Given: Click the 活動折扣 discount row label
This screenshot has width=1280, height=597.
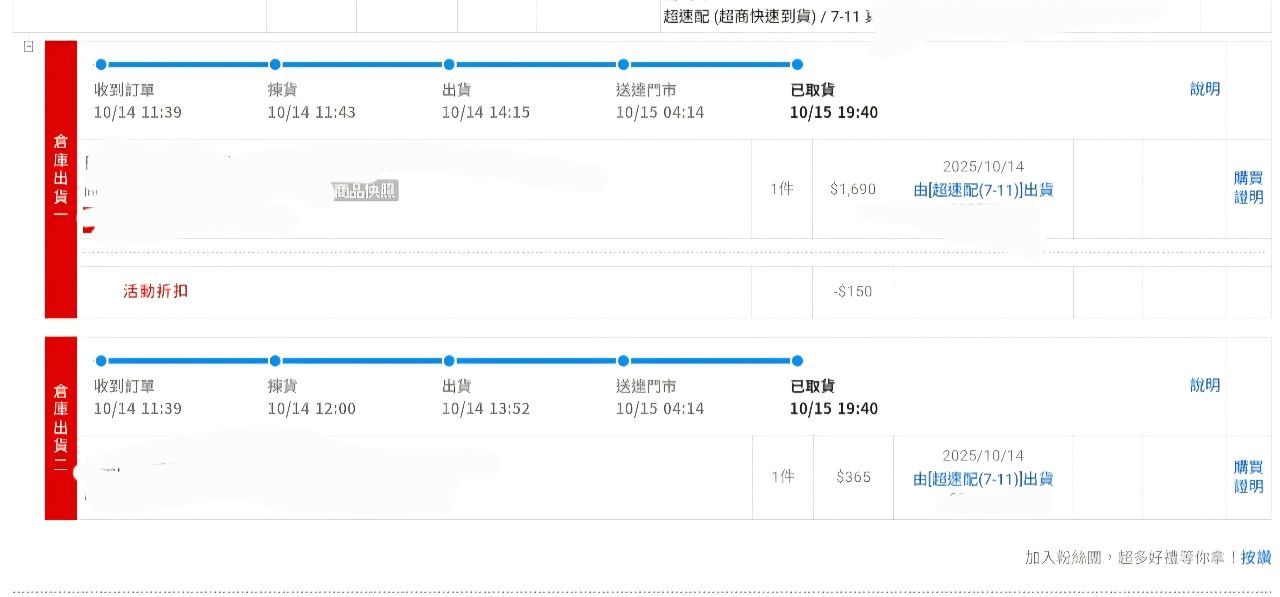Looking at the screenshot, I should pyautogui.click(x=155, y=292).
